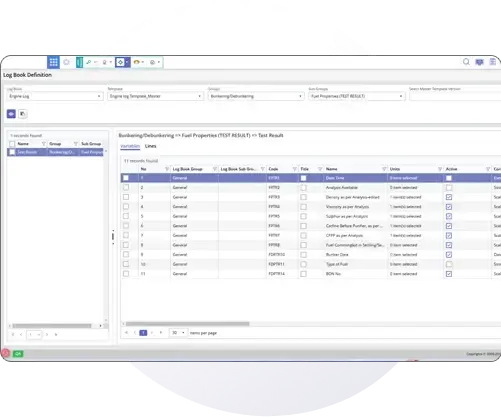Click the horizontal scrollbar under the variables grid
The image size is (501, 417).
click(187, 324)
